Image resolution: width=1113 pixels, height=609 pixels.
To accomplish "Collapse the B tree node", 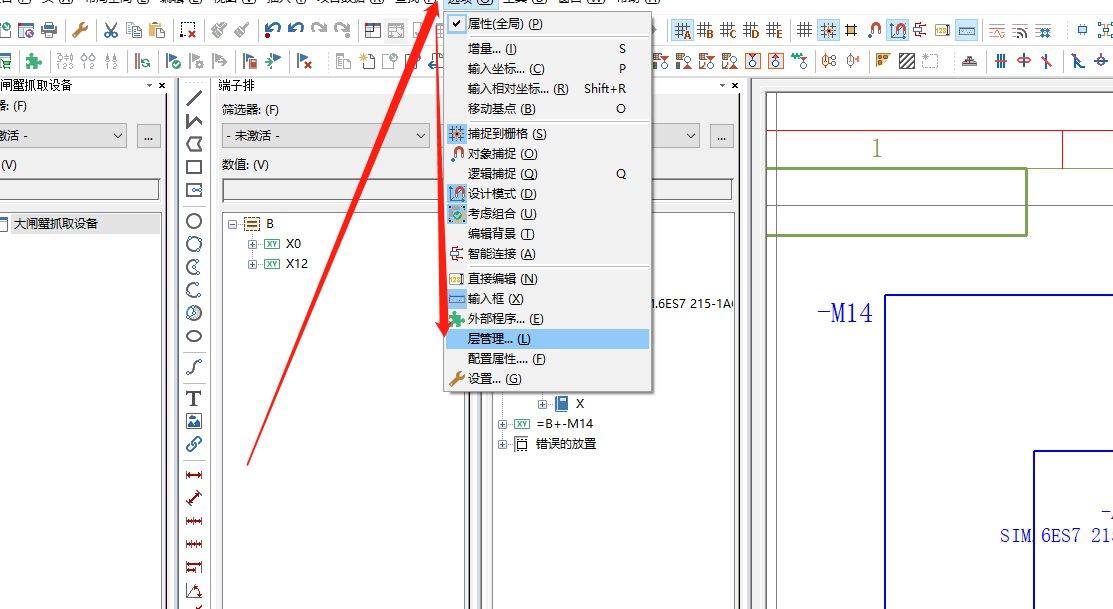I will click(233, 224).
